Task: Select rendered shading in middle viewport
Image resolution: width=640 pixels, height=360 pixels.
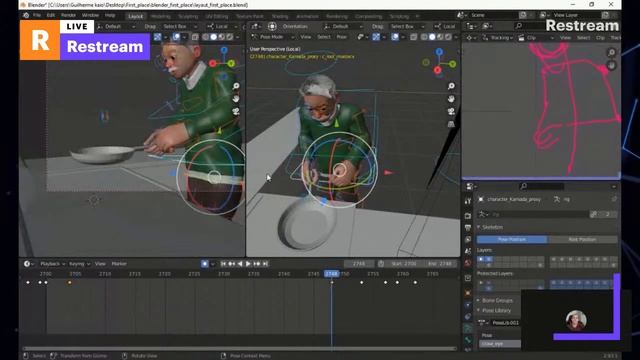Action: [448, 37]
